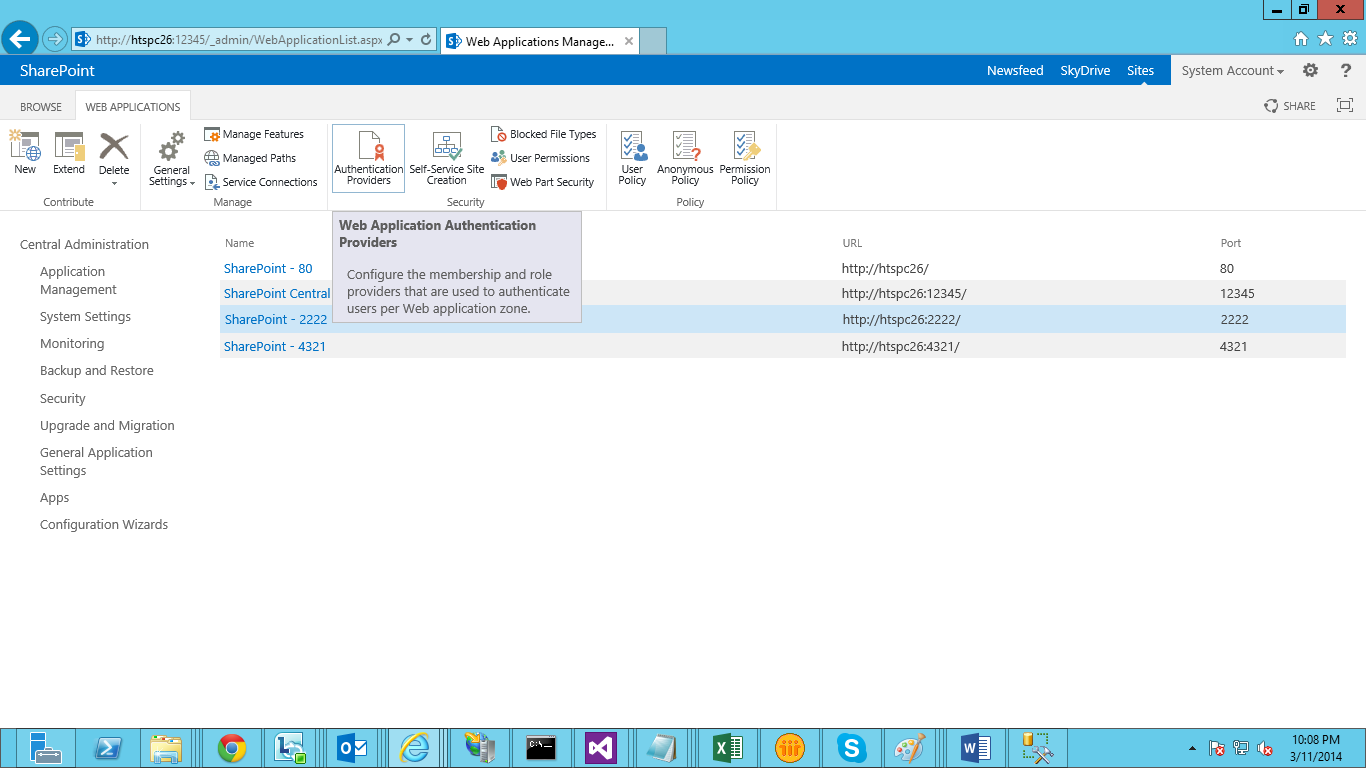Click URL http://htspc26/ cell

(x=885, y=268)
